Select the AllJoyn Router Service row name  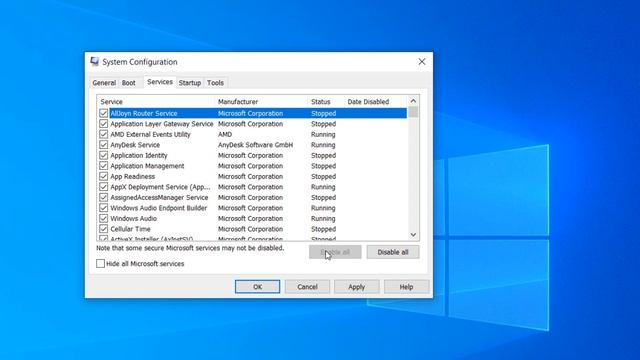point(144,113)
